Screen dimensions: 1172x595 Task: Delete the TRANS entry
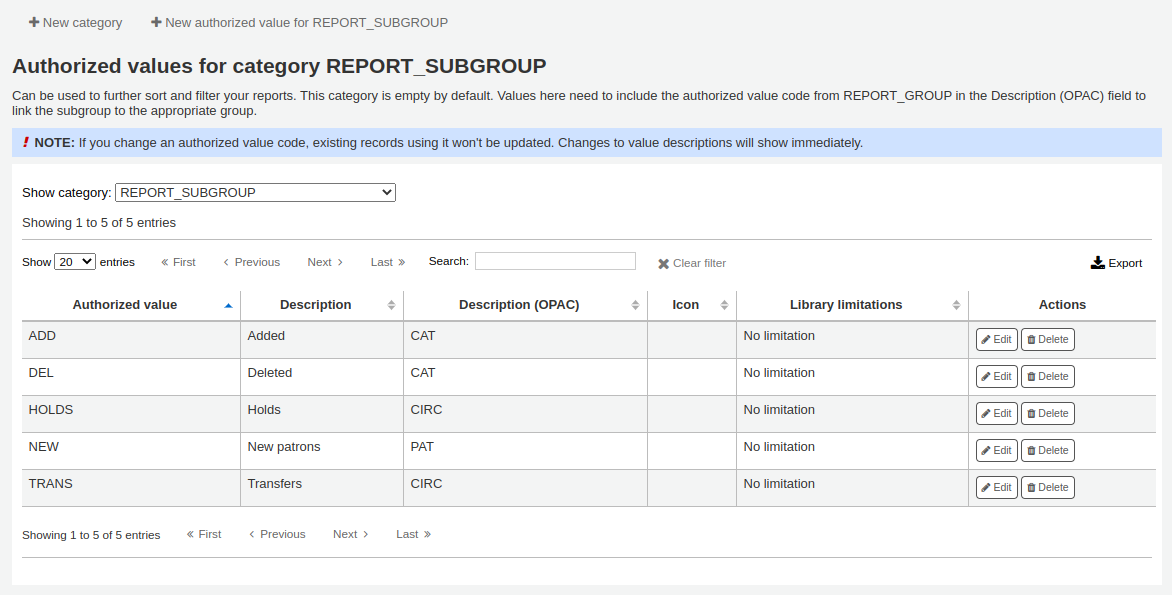(x=1047, y=487)
